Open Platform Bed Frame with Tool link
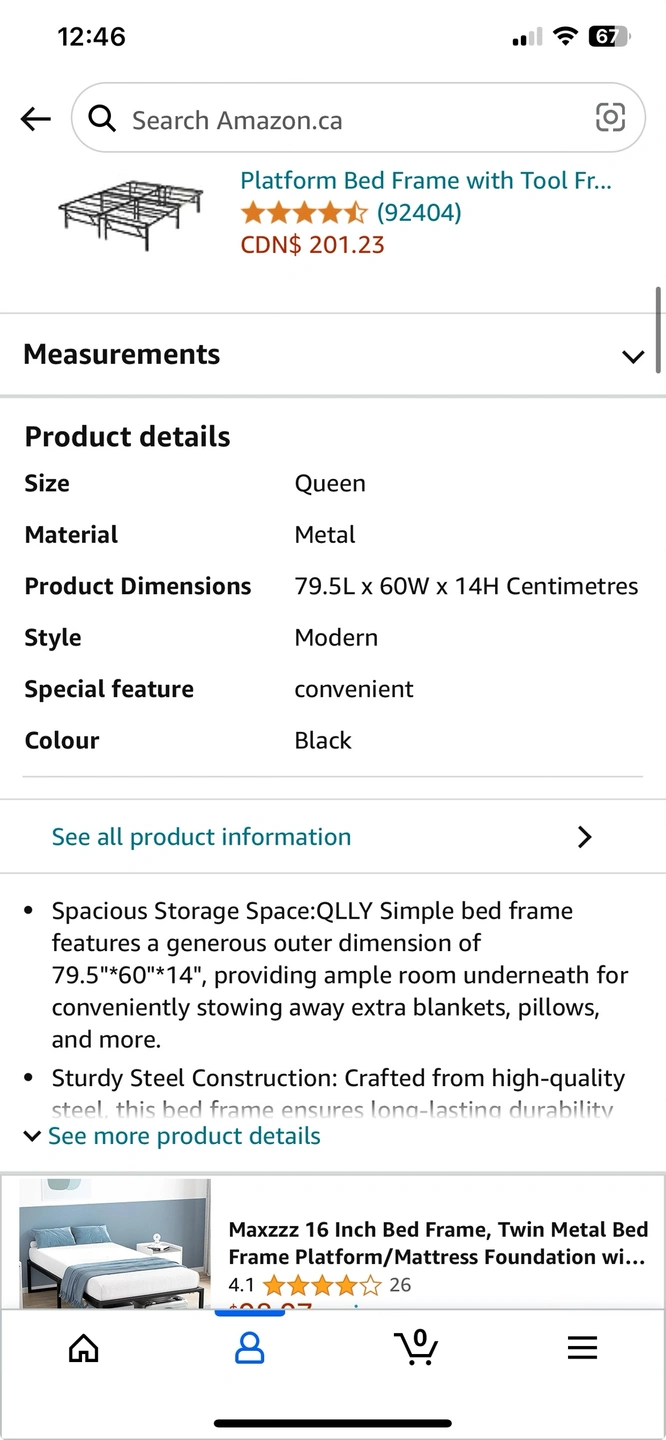This screenshot has height=1440, width=666. pos(425,181)
